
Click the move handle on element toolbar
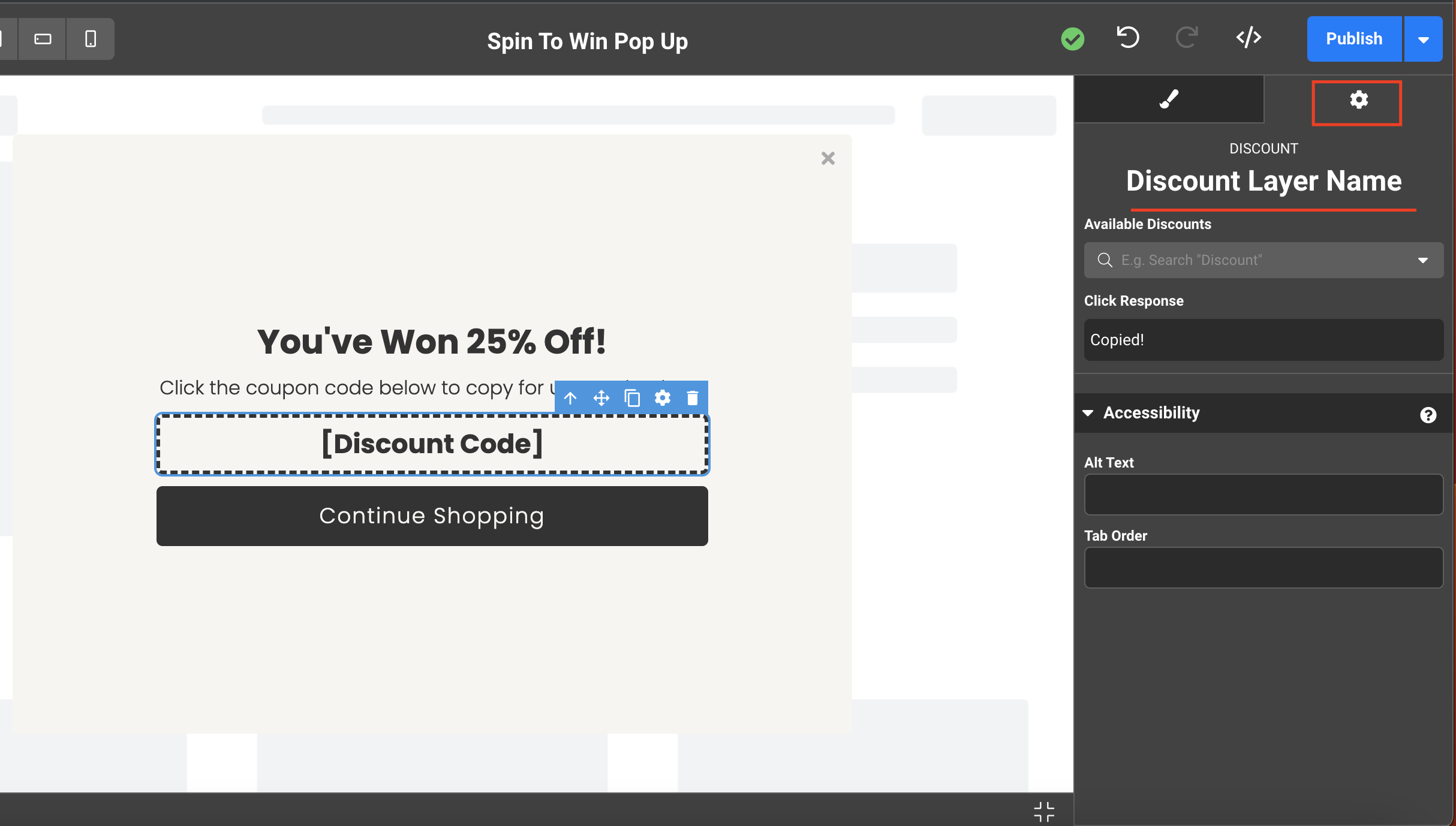pyautogui.click(x=601, y=398)
